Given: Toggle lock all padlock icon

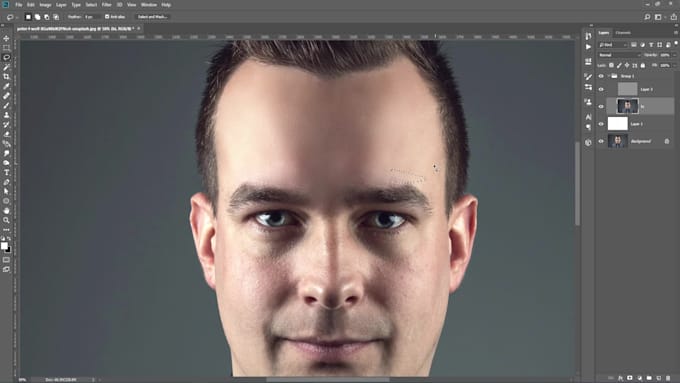Looking at the screenshot, I should point(643,65).
